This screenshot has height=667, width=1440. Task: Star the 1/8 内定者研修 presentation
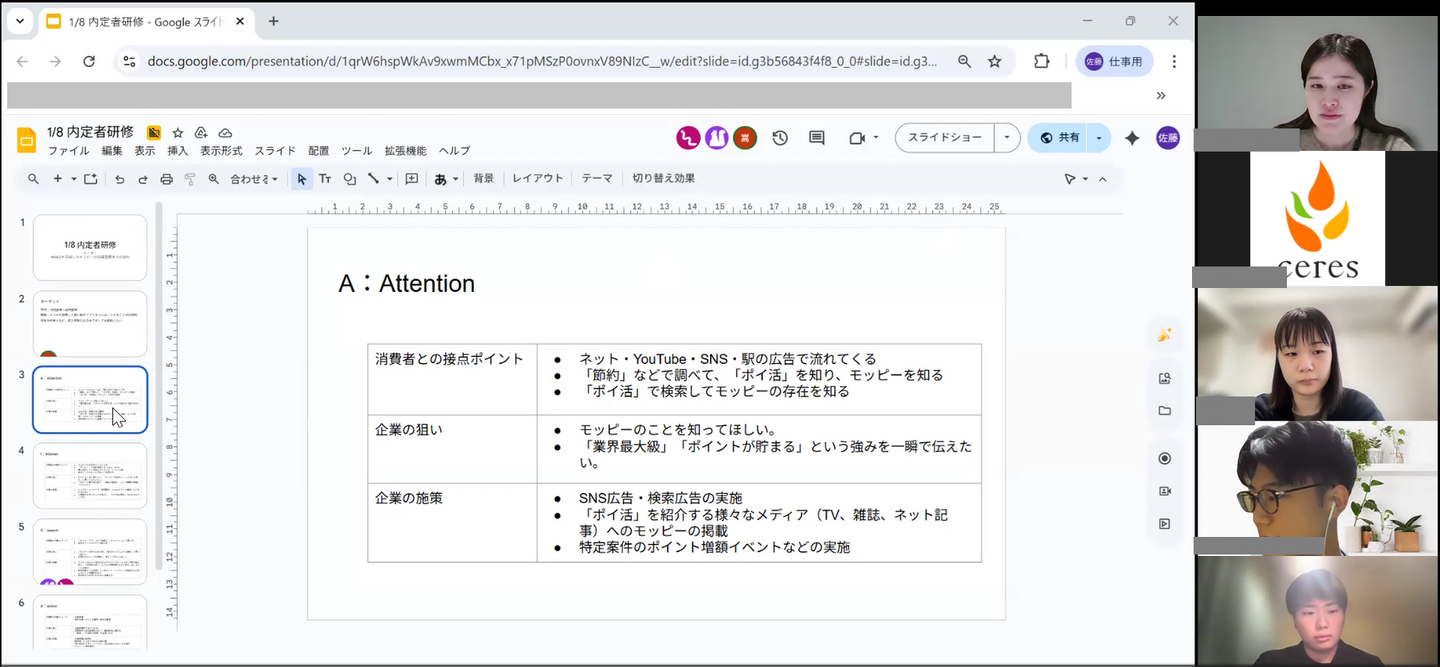click(178, 133)
